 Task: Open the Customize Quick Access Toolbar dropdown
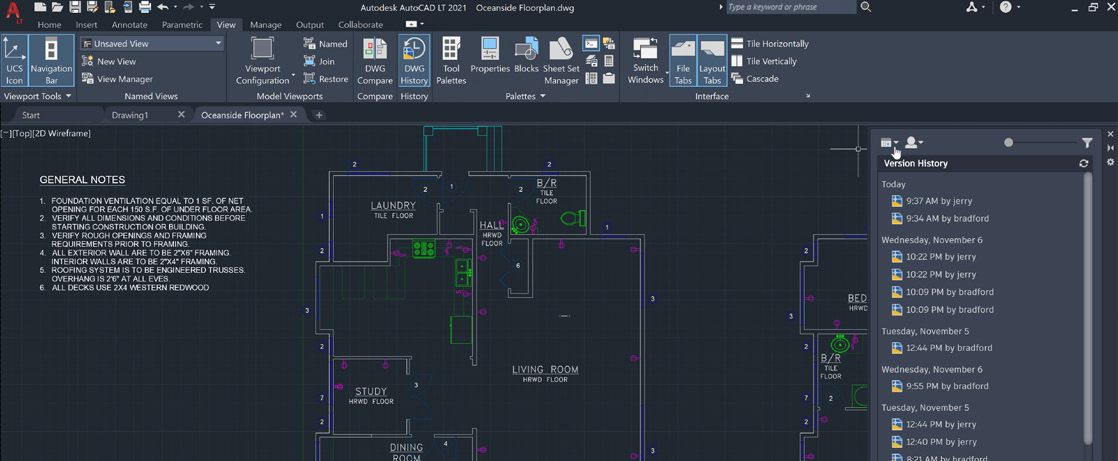(x=212, y=7)
